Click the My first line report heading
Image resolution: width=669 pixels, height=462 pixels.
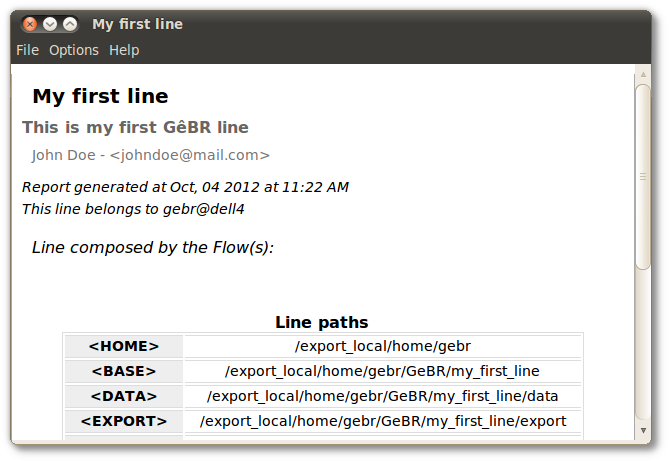pyautogui.click(x=100, y=96)
